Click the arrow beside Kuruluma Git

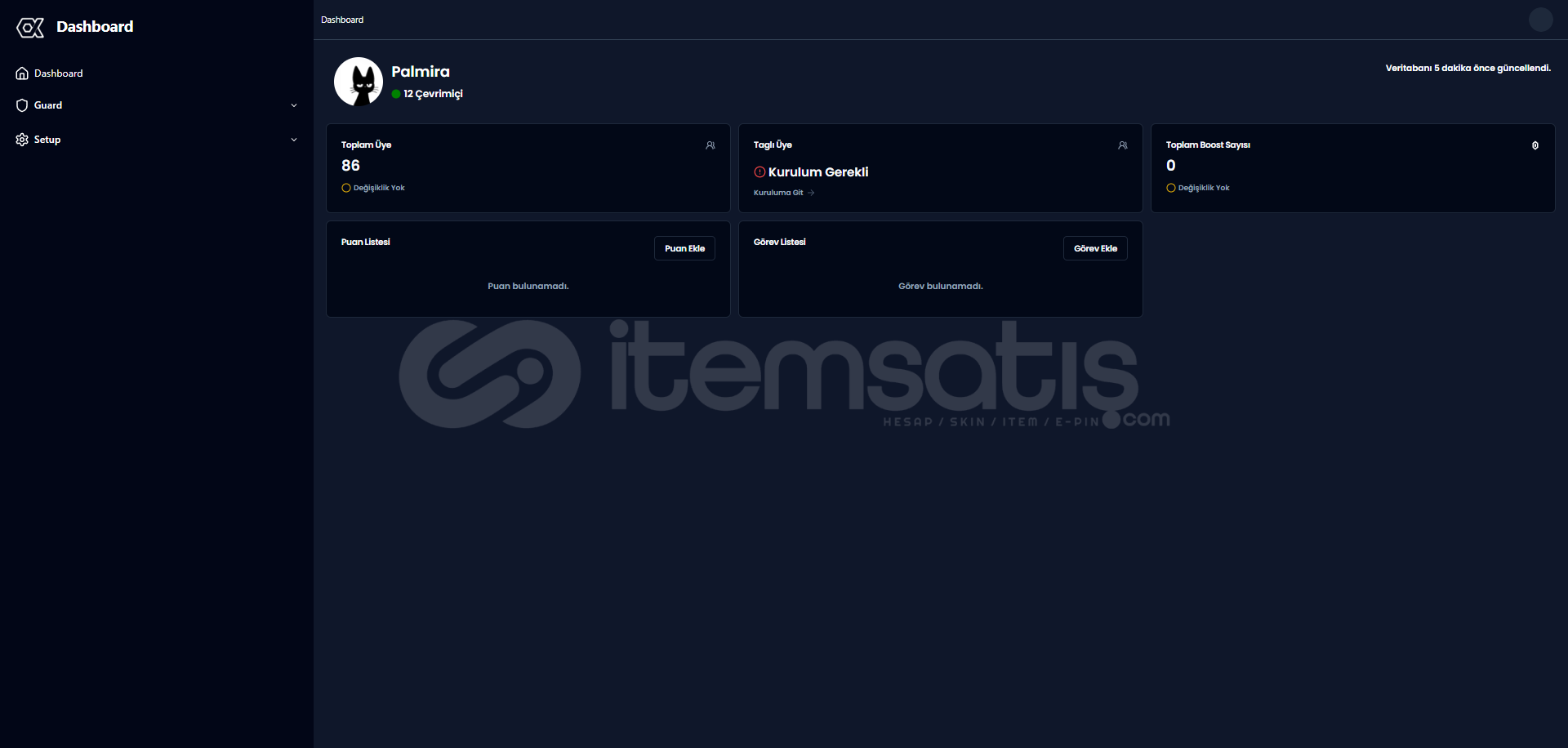pyautogui.click(x=811, y=193)
